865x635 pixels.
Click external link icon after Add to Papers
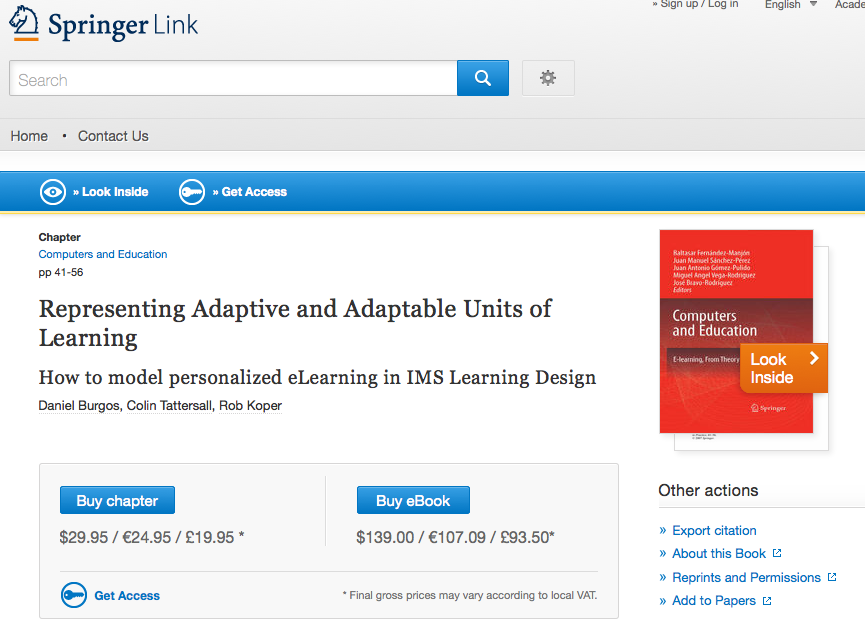tap(767, 601)
